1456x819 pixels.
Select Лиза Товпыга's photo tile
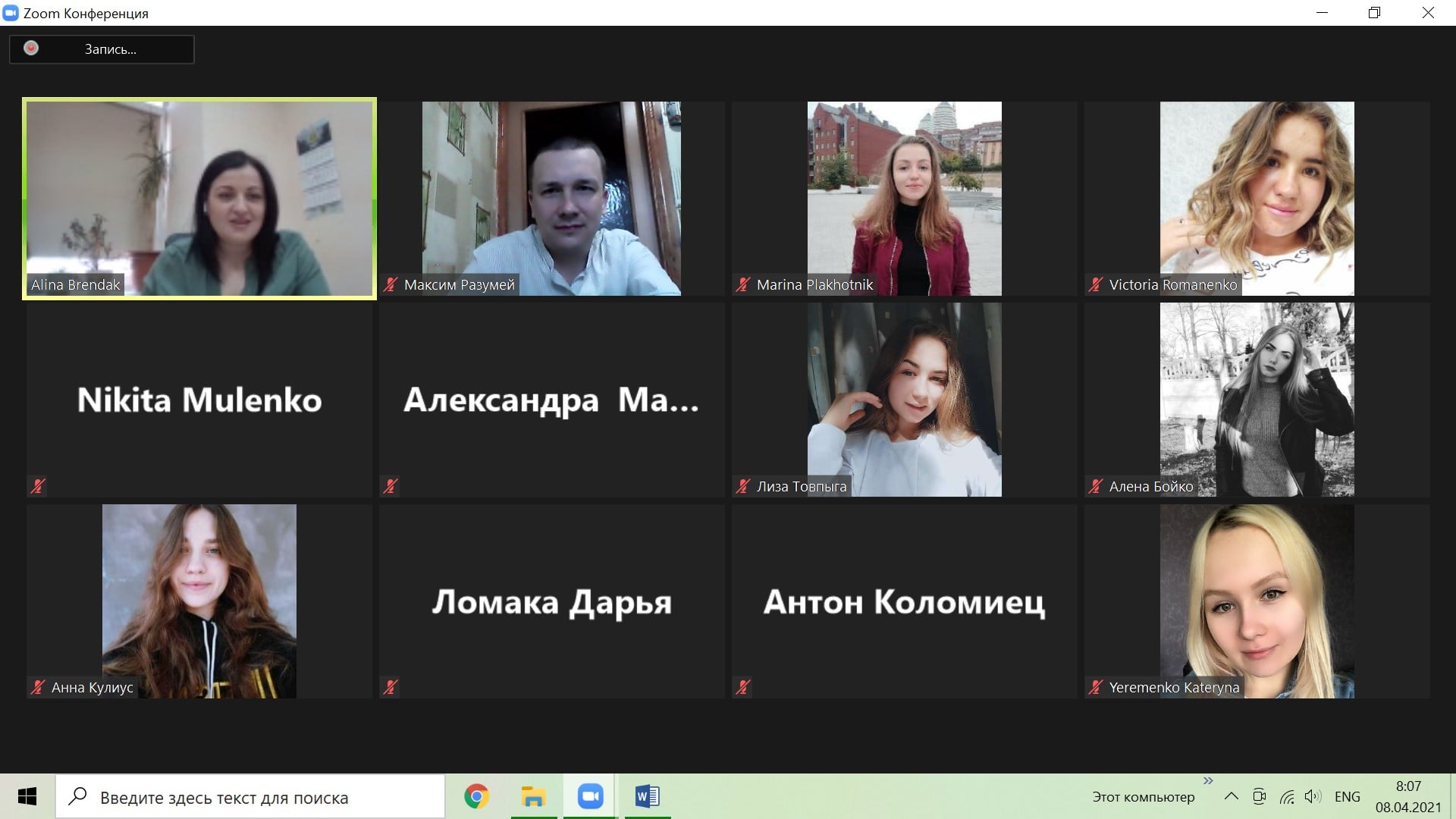[904, 400]
